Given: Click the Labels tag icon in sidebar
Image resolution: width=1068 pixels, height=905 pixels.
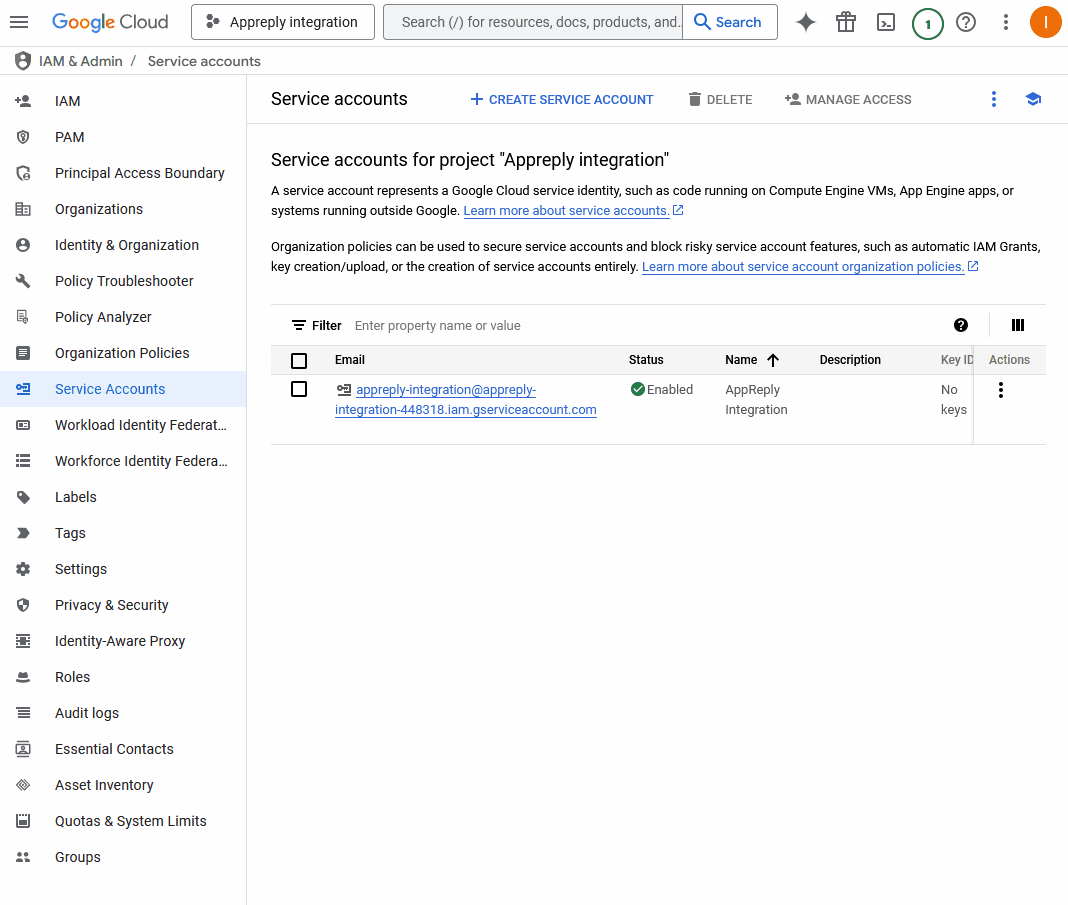Looking at the screenshot, I should pos(22,497).
